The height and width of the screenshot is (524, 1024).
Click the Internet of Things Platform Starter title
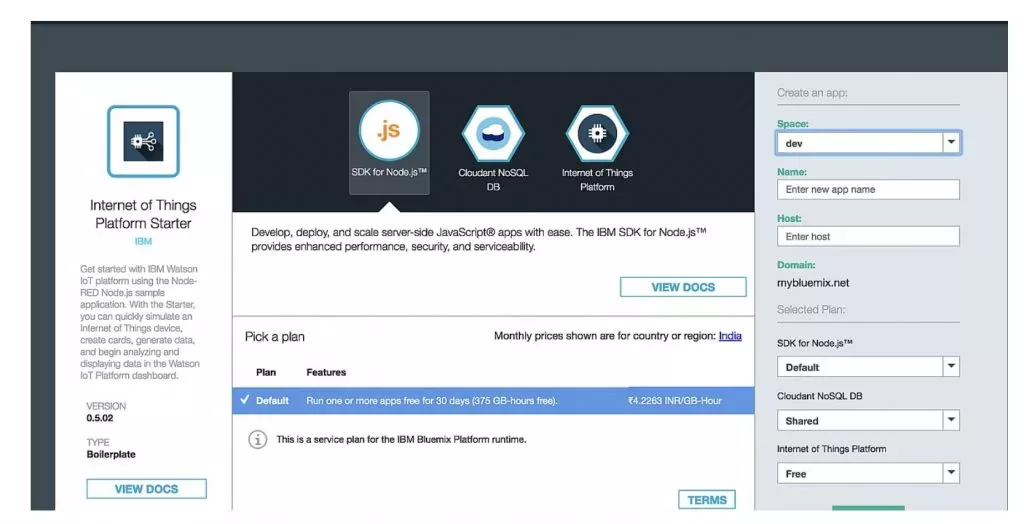(x=143, y=214)
